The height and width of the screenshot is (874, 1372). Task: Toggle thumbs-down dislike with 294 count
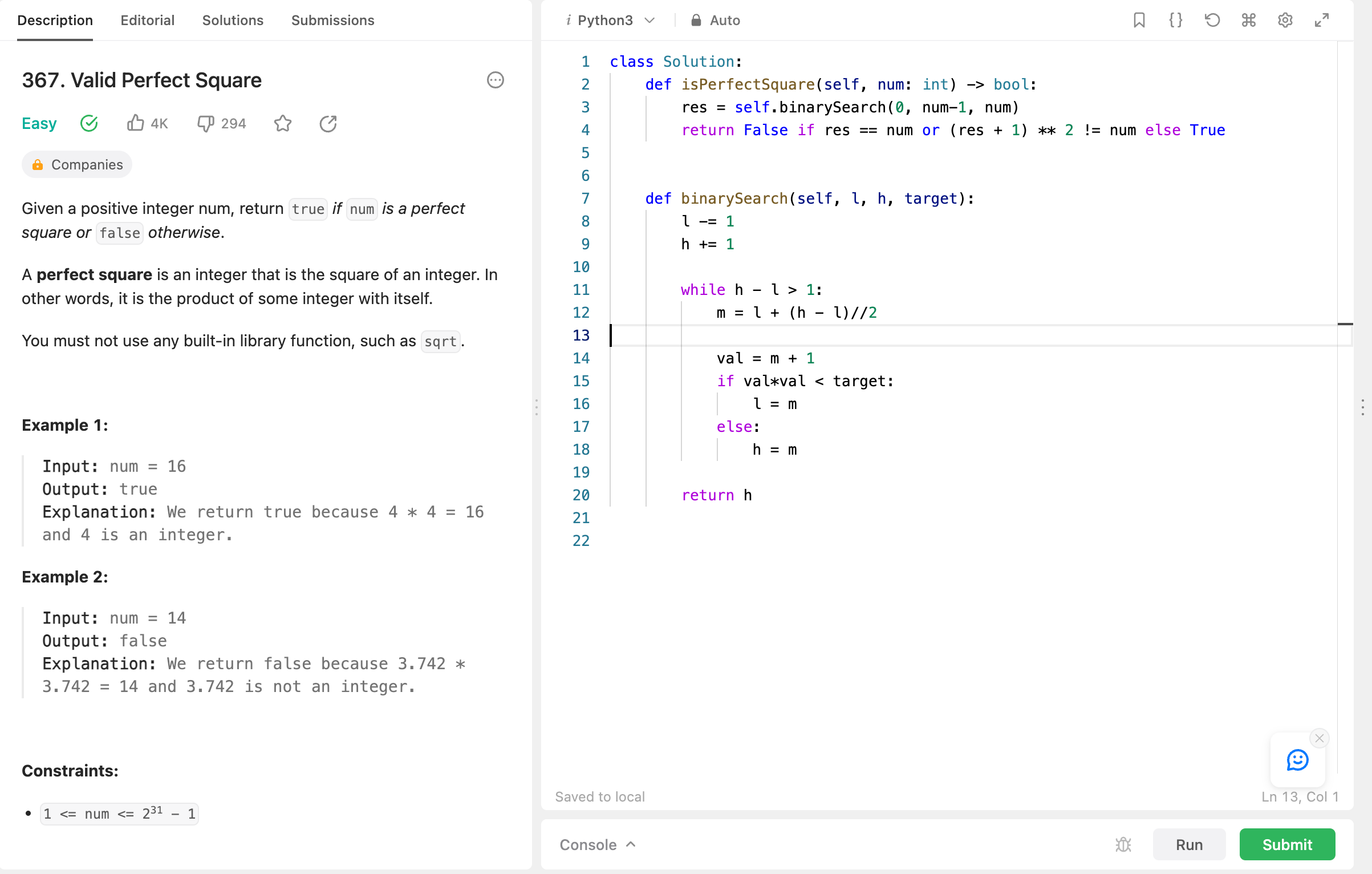coord(205,123)
